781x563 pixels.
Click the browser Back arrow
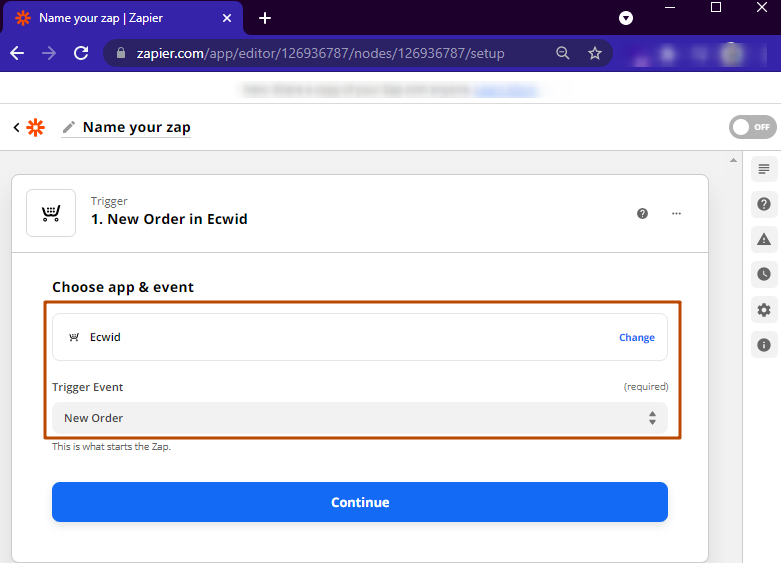(x=17, y=53)
